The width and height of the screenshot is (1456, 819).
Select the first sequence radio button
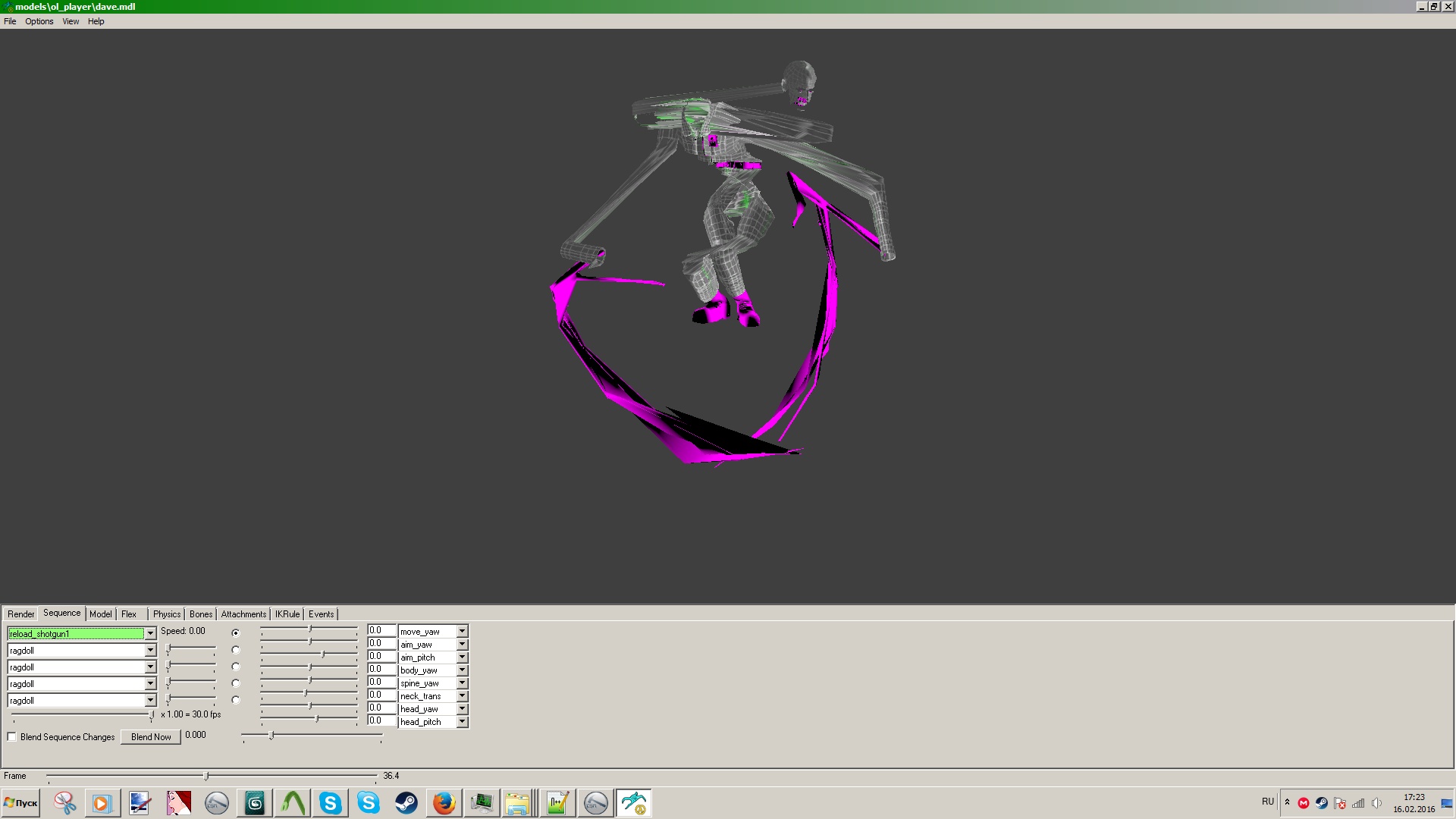tap(236, 633)
